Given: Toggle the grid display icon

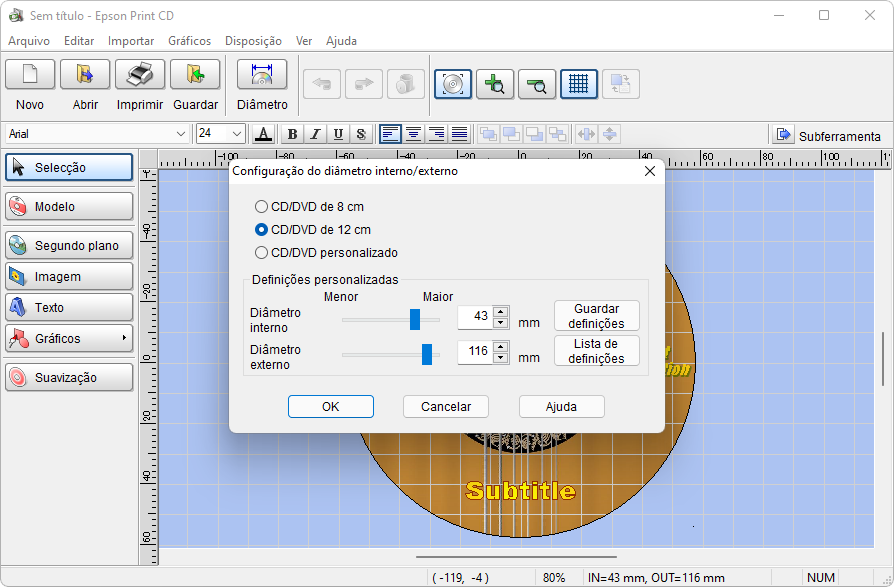Looking at the screenshot, I should [x=579, y=84].
